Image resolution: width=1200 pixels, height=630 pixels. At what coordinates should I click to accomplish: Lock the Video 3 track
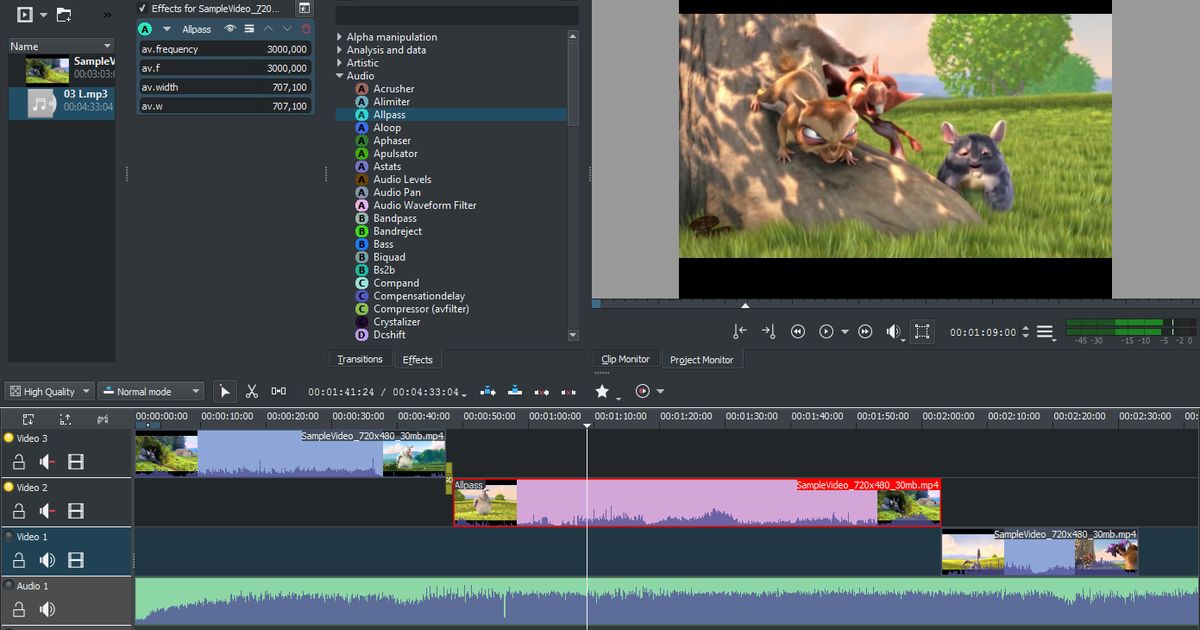pos(19,462)
